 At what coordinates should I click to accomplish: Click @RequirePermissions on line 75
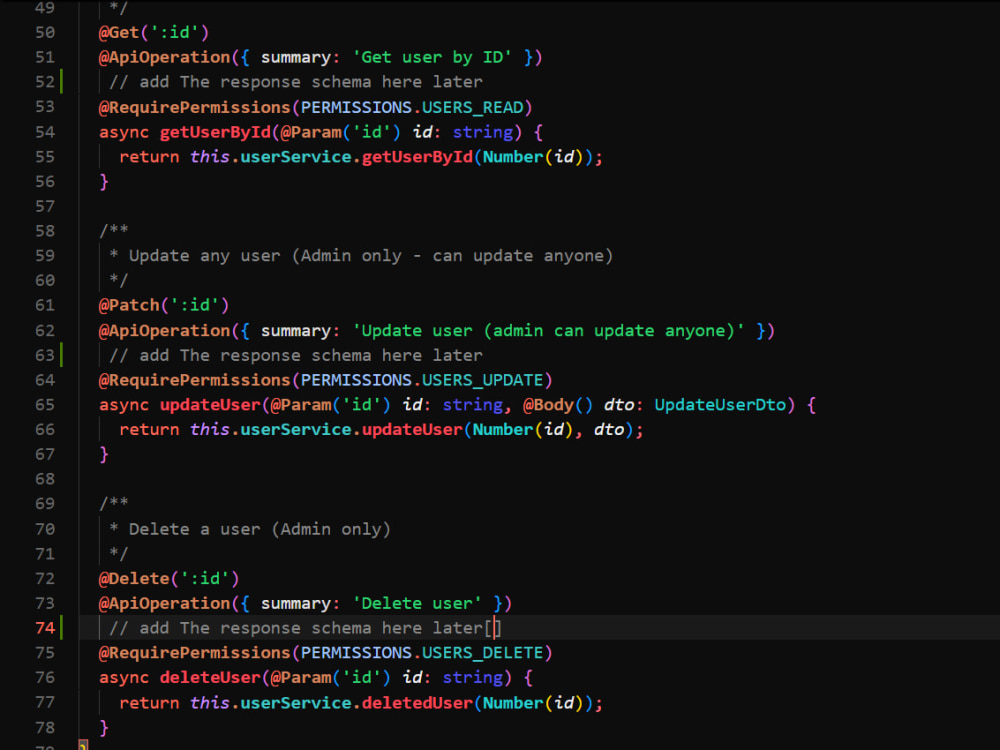tap(195, 653)
